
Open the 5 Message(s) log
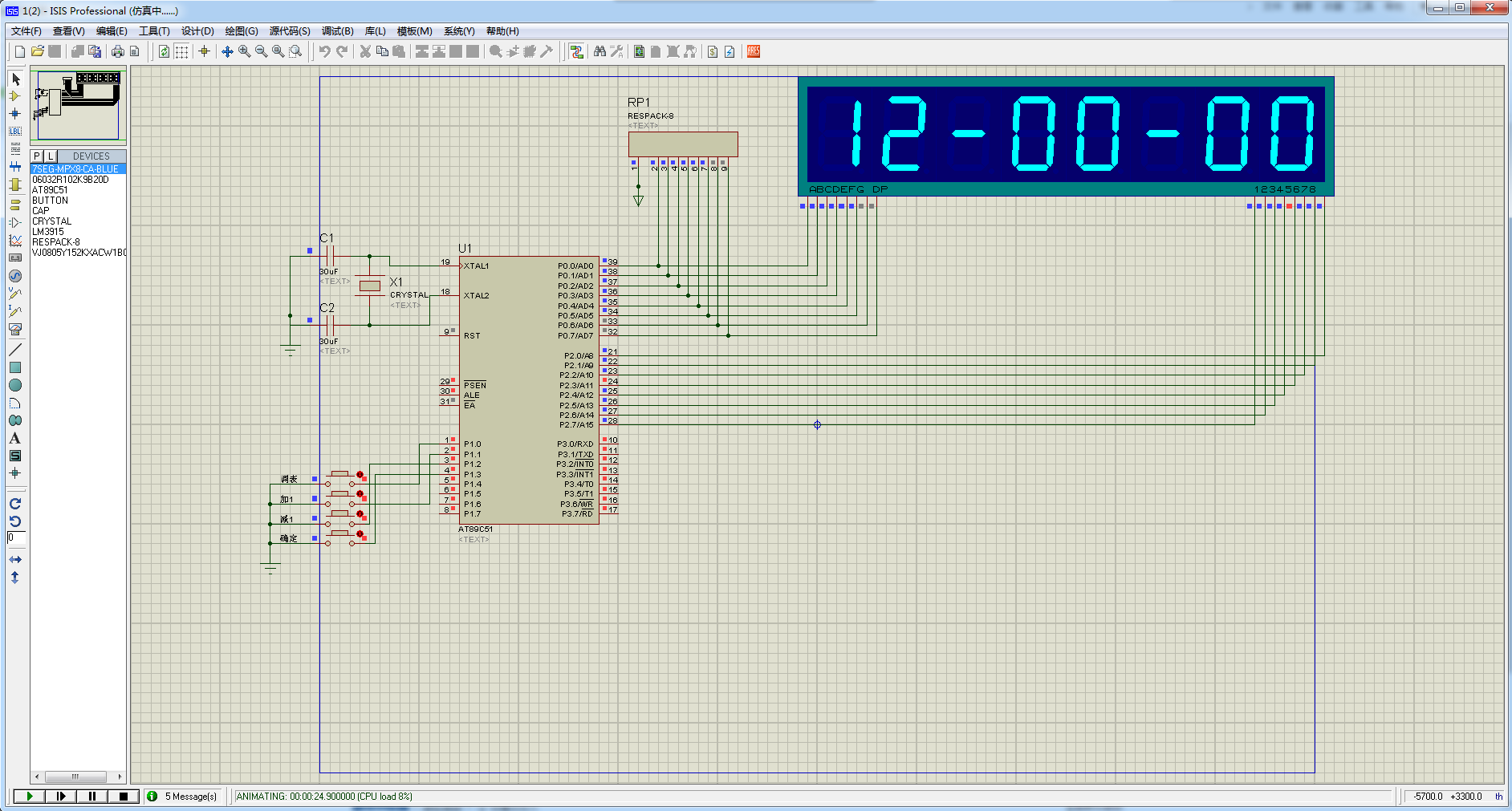(x=183, y=797)
